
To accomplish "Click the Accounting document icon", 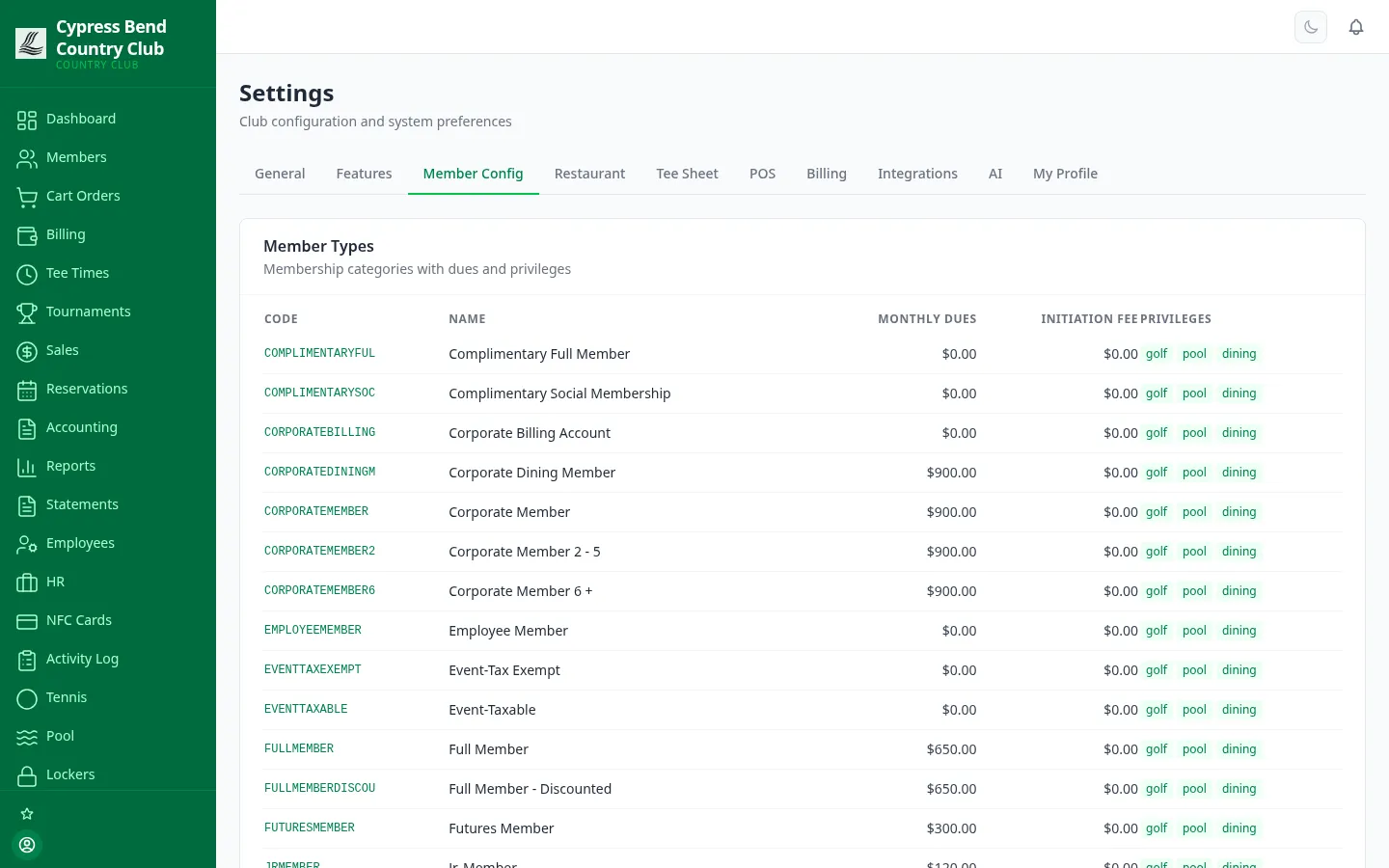I will point(27,428).
